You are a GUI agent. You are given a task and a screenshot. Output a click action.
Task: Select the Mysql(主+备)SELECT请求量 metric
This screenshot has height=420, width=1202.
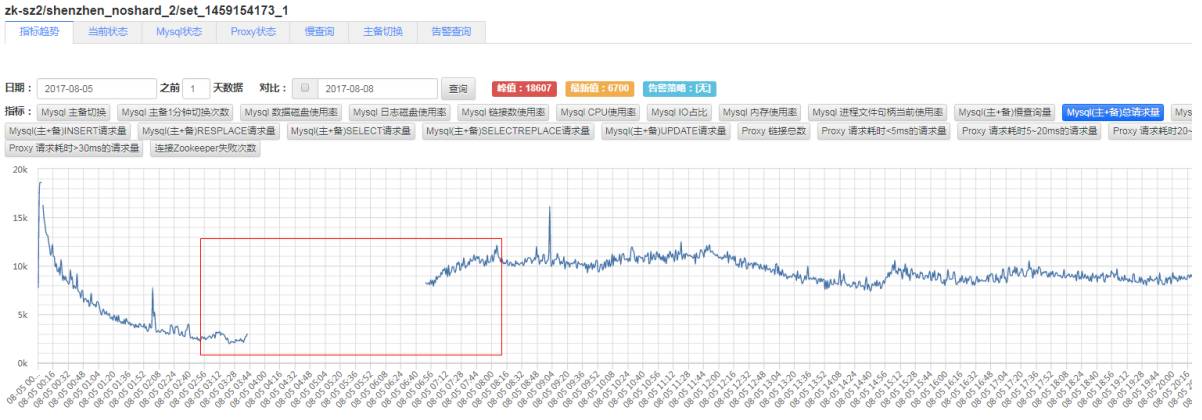tap(351, 131)
